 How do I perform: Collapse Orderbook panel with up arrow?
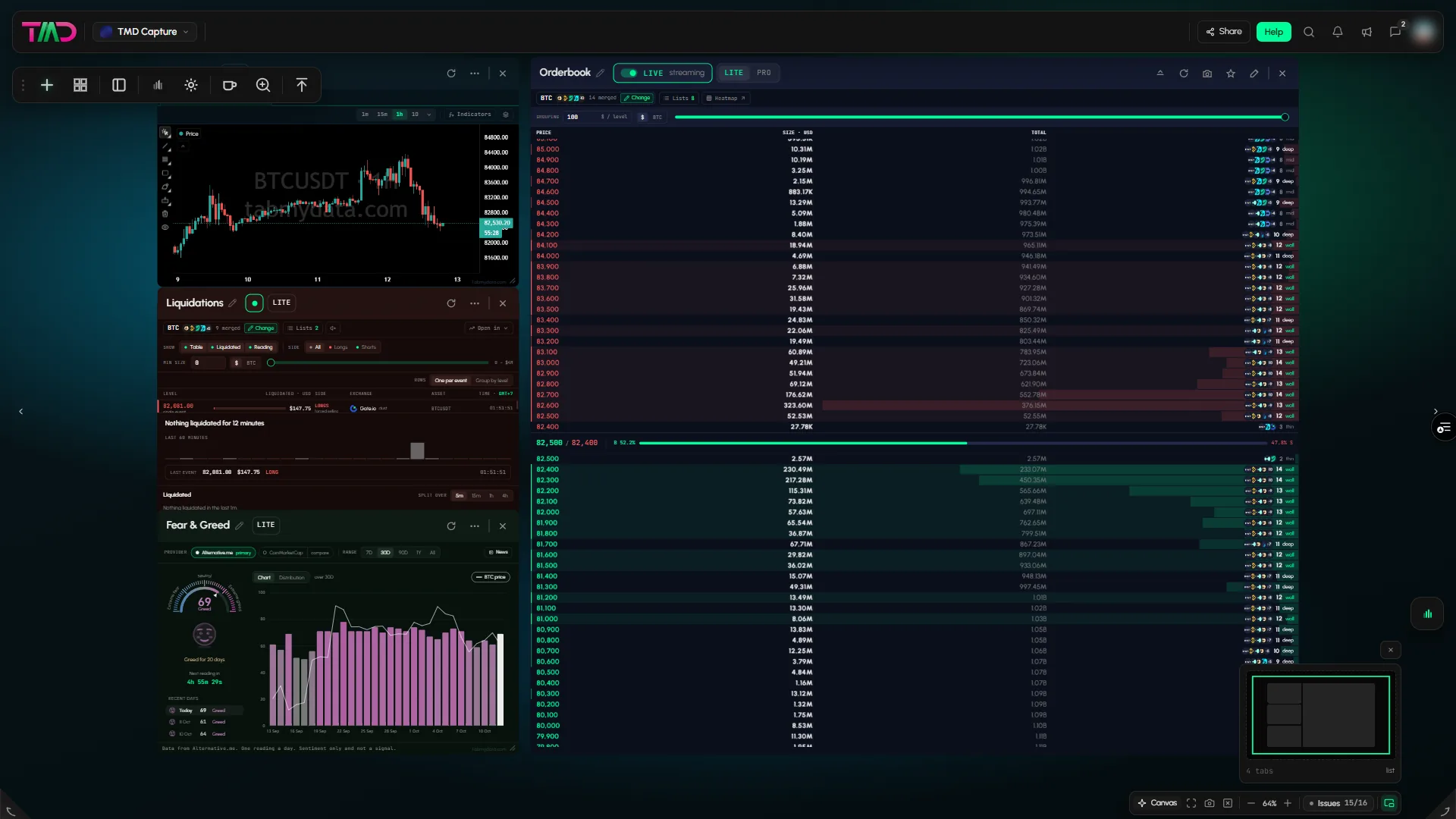point(1160,74)
